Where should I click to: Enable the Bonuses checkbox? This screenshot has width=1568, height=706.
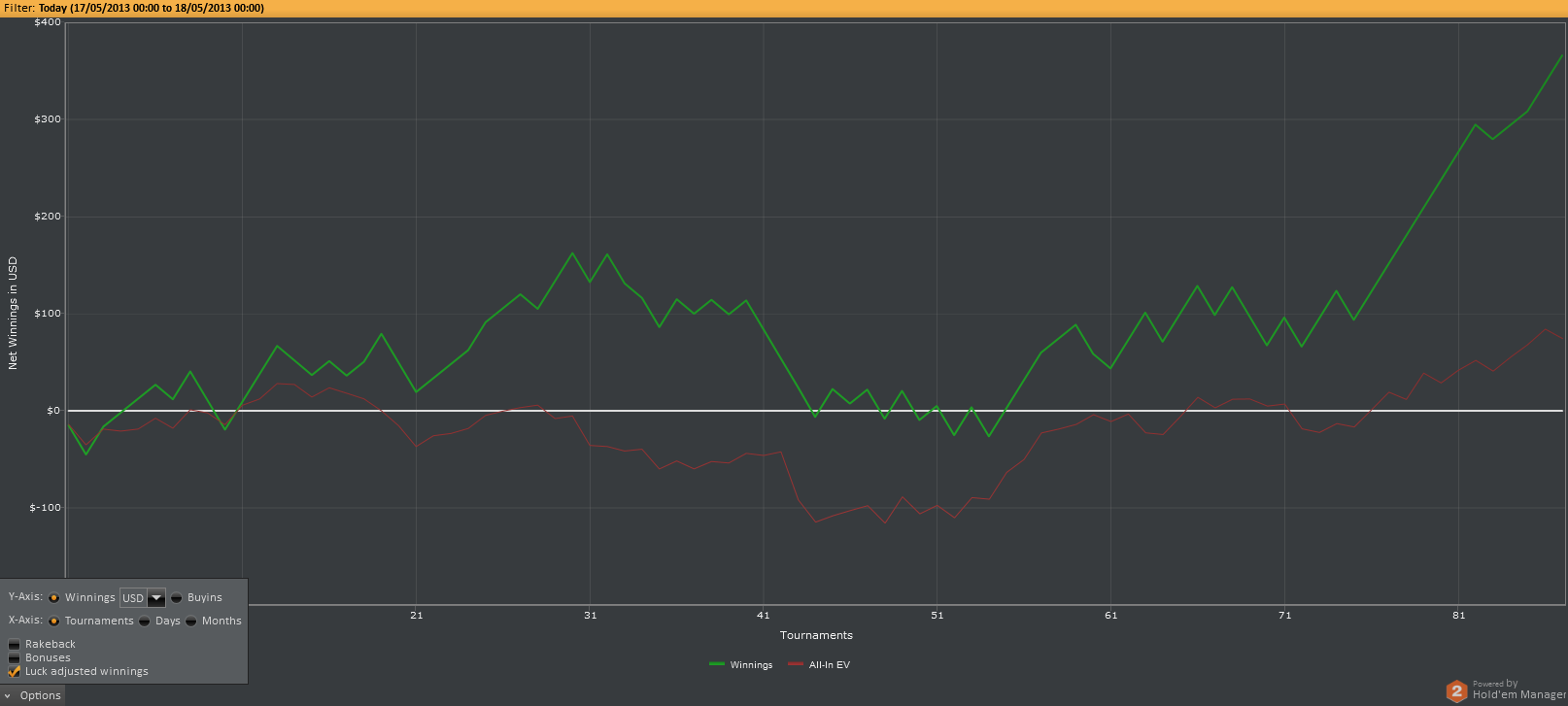[x=15, y=657]
